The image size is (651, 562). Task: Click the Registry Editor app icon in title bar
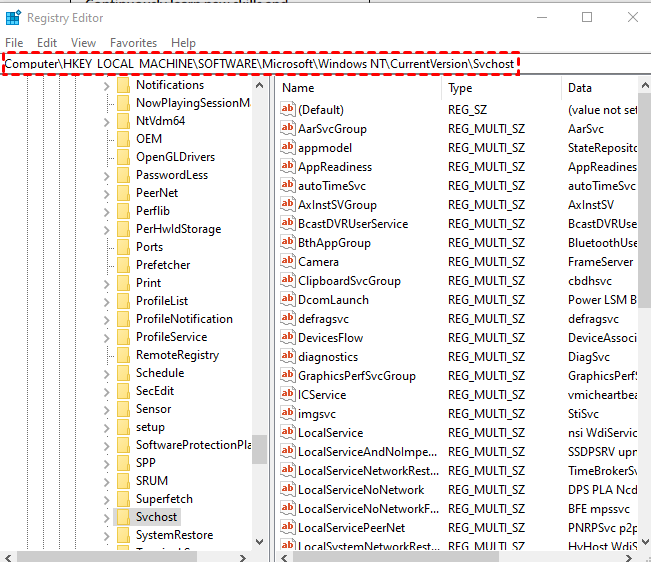[13, 18]
